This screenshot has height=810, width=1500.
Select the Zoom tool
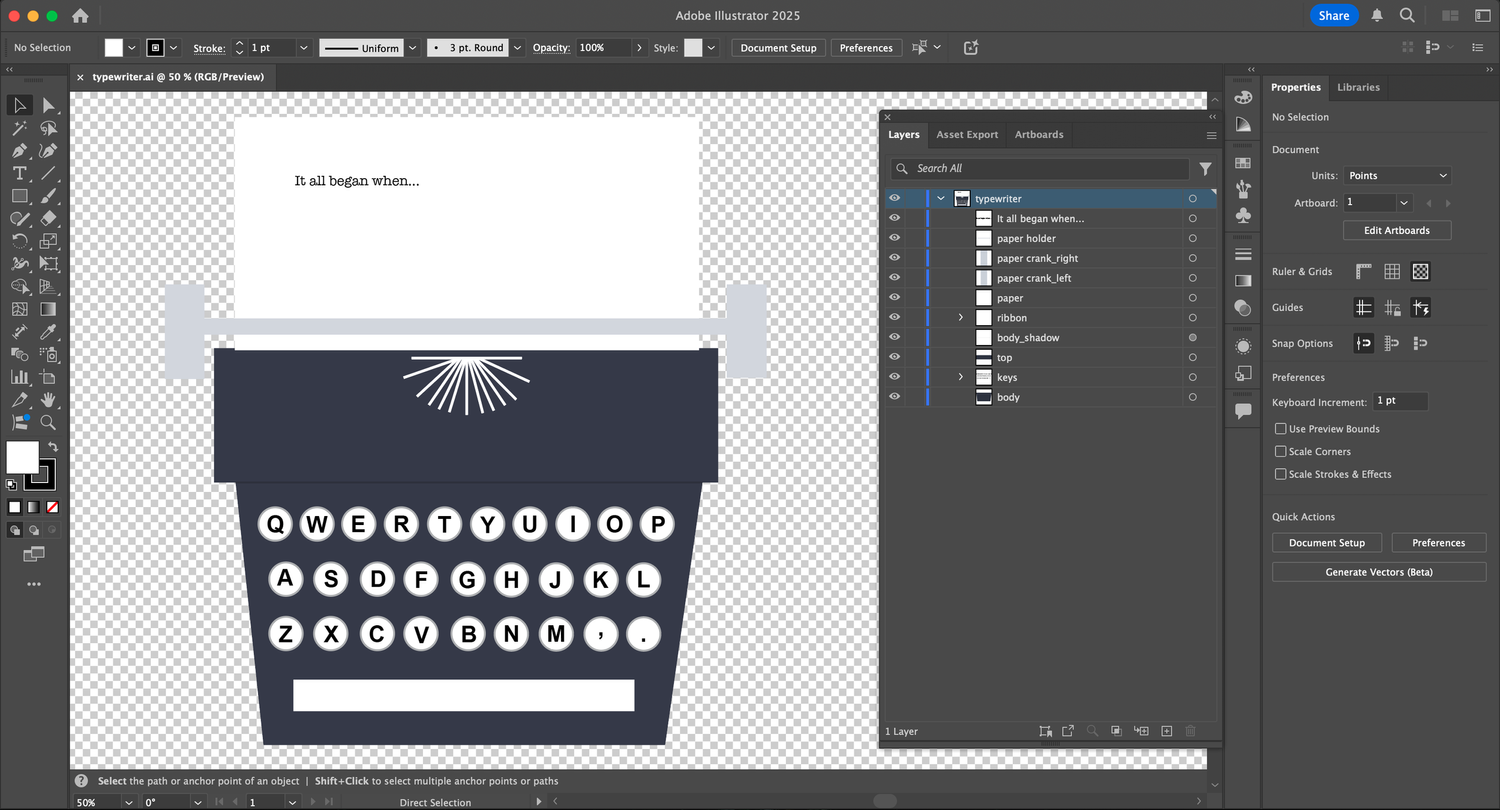tap(48, 423)
